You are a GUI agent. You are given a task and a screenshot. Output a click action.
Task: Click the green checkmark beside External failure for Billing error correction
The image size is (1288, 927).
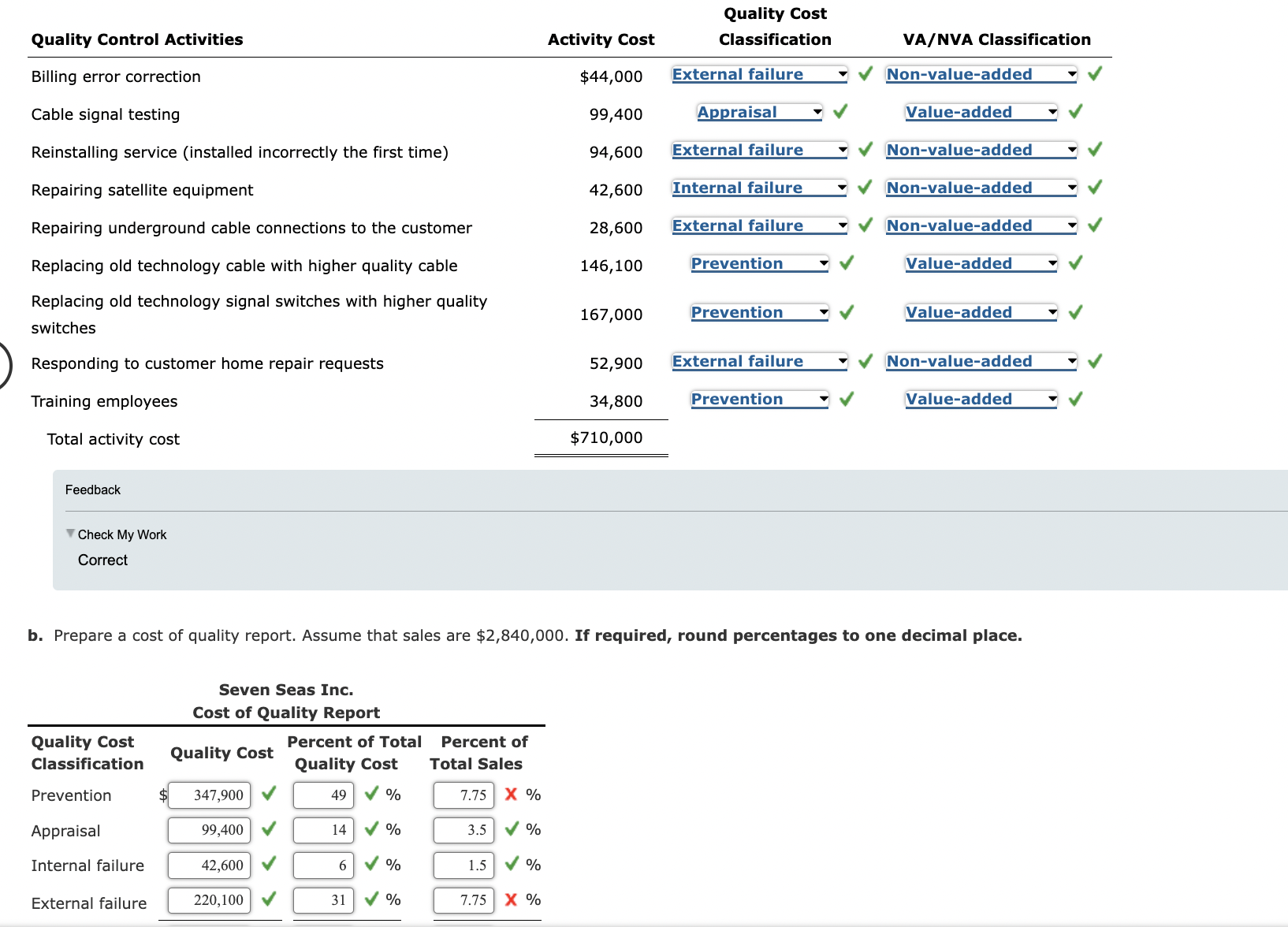[x=865, y=74]
